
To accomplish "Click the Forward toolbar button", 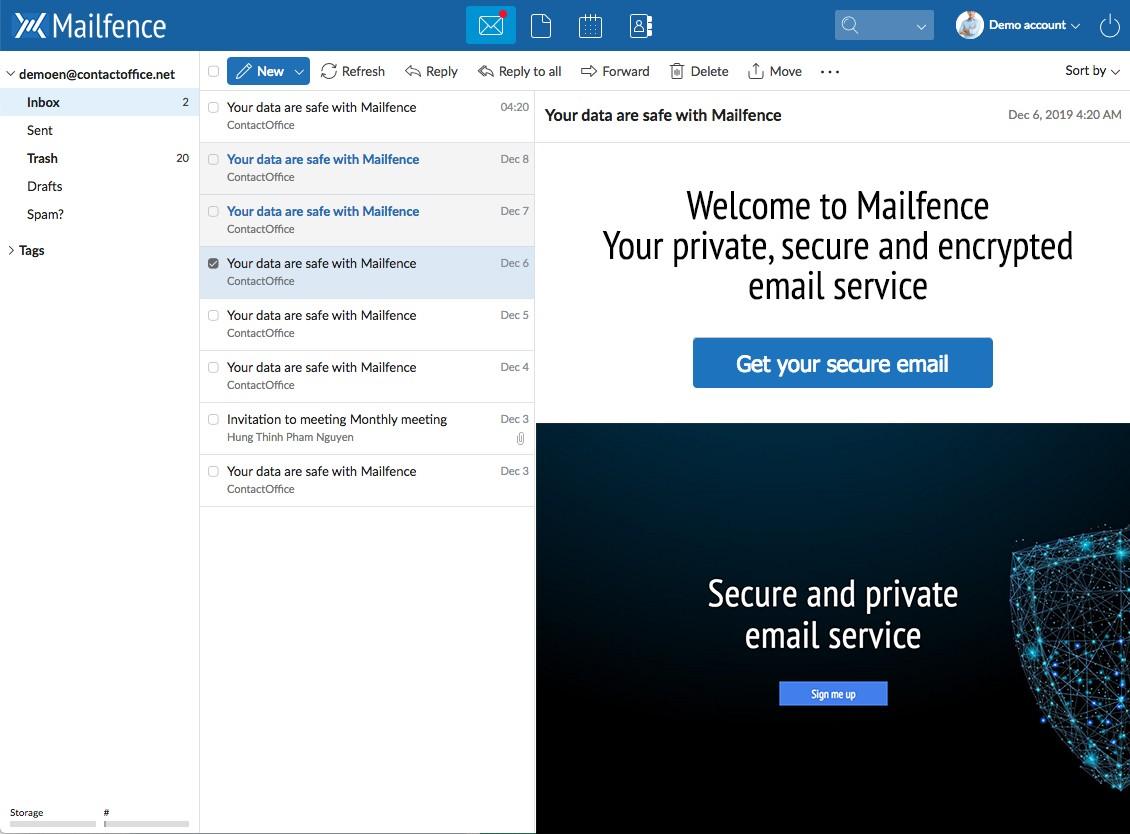I will [x=615, y=71].
